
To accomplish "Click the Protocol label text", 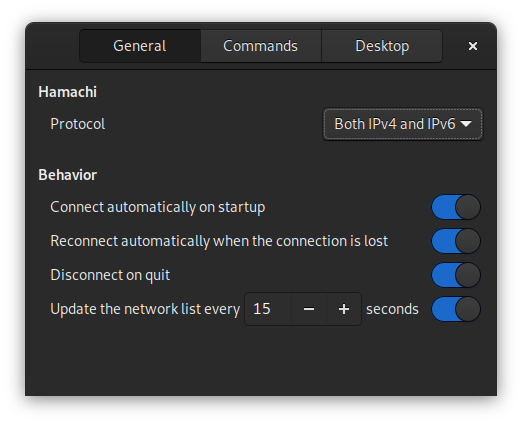I will pos(78,124).
